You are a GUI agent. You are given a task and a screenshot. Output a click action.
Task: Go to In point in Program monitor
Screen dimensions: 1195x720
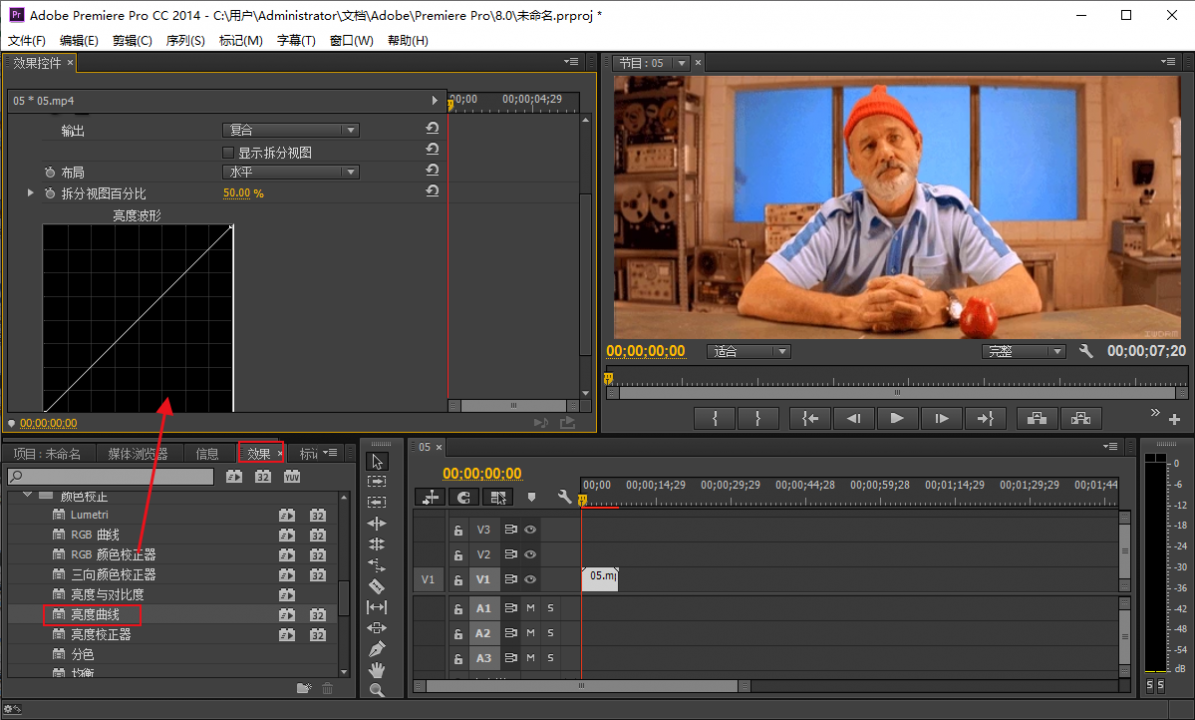[810, 418]
